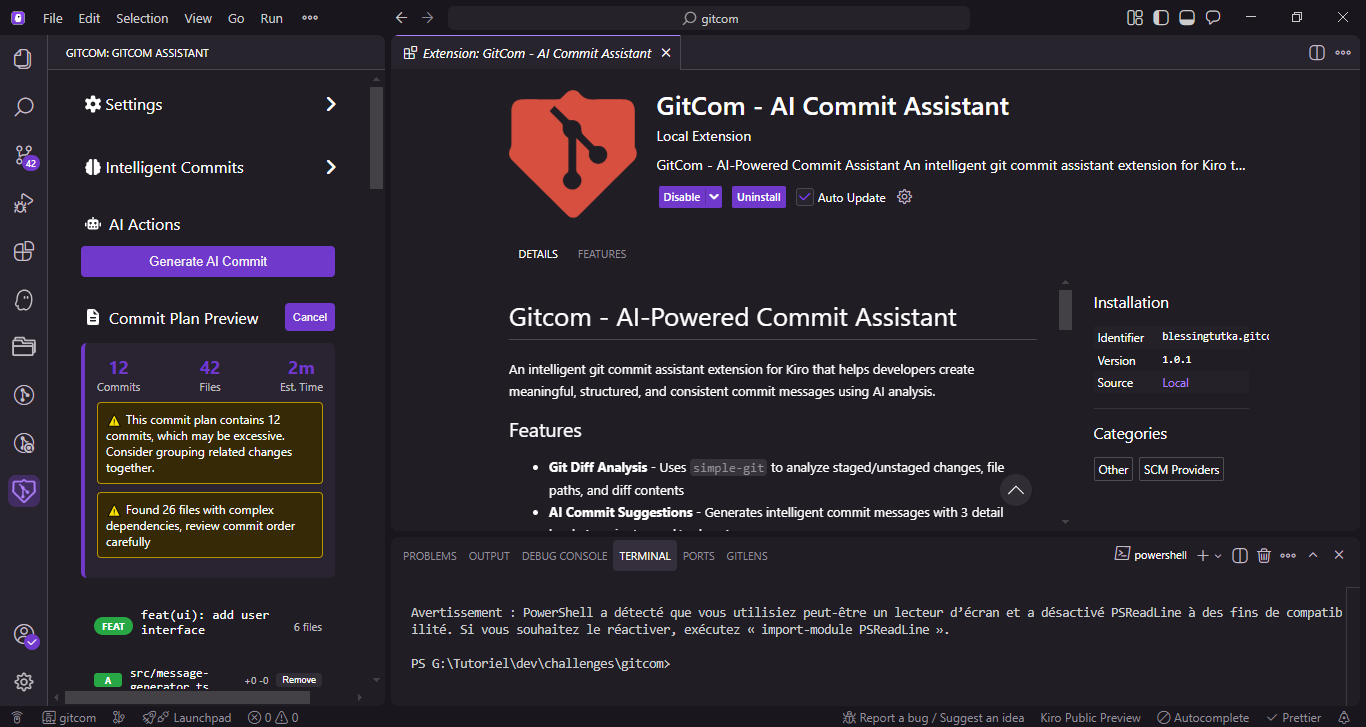Switch to the GITLENS panel tab
Viewport: 1366px width, 727px height.
tap(747, 556)
